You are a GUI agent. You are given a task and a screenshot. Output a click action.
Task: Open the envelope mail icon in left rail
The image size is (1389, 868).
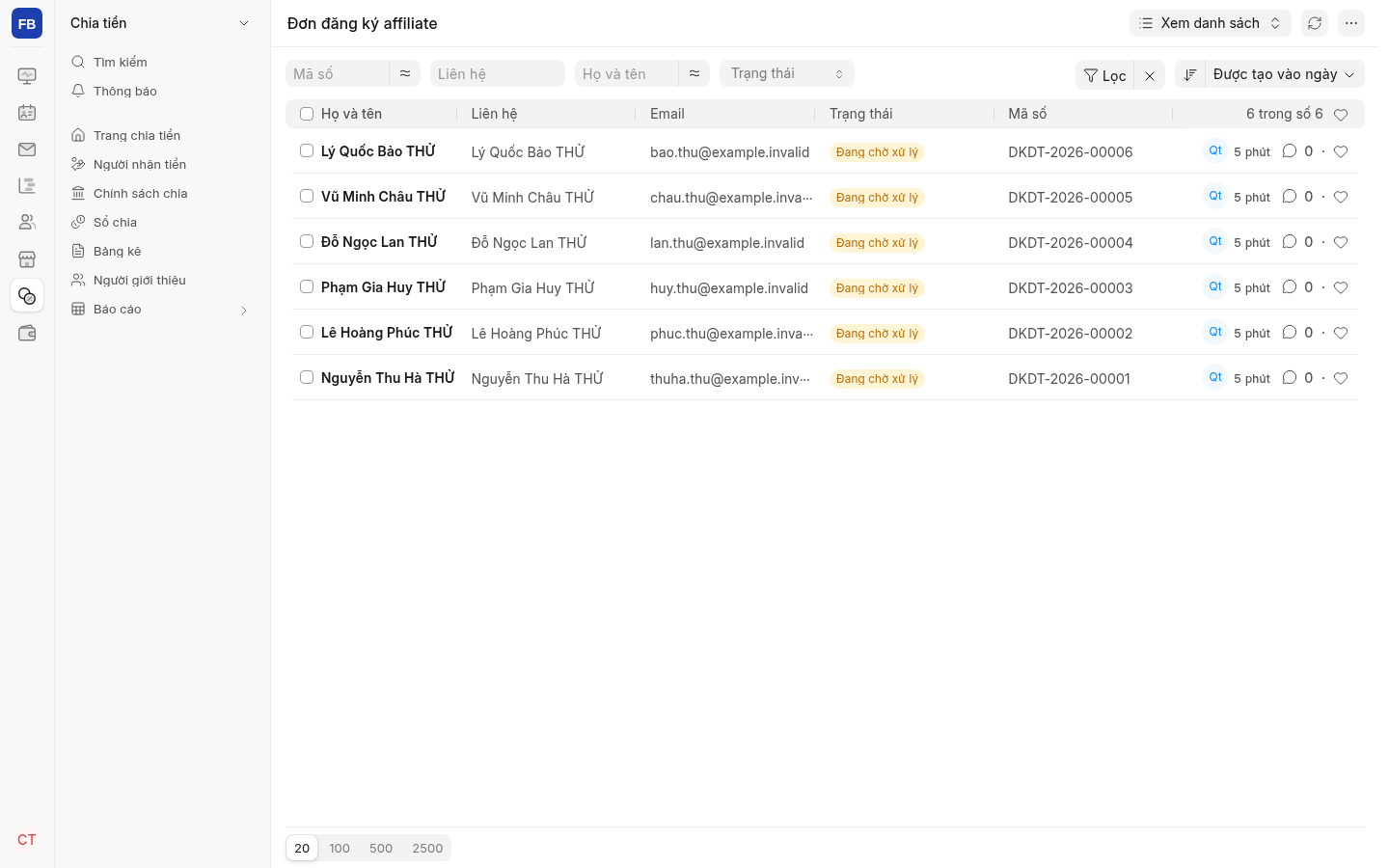point(27,149)
